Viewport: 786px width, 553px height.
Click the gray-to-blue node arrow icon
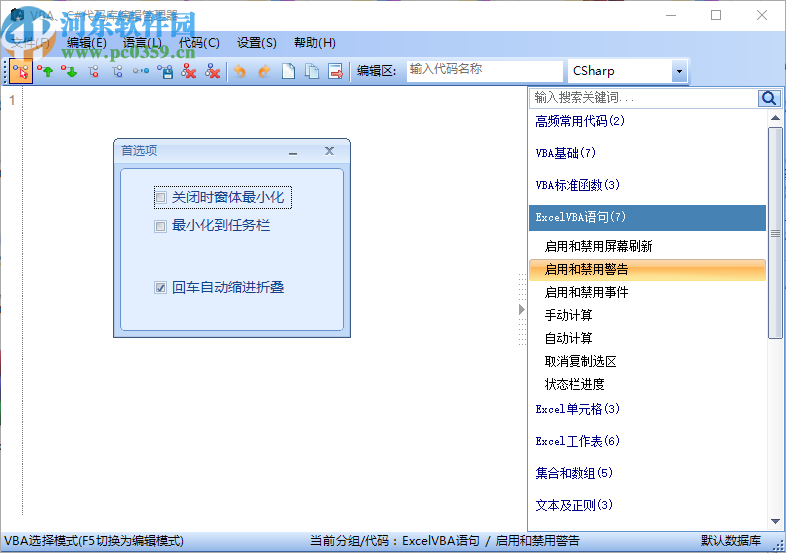coord(141,71)
